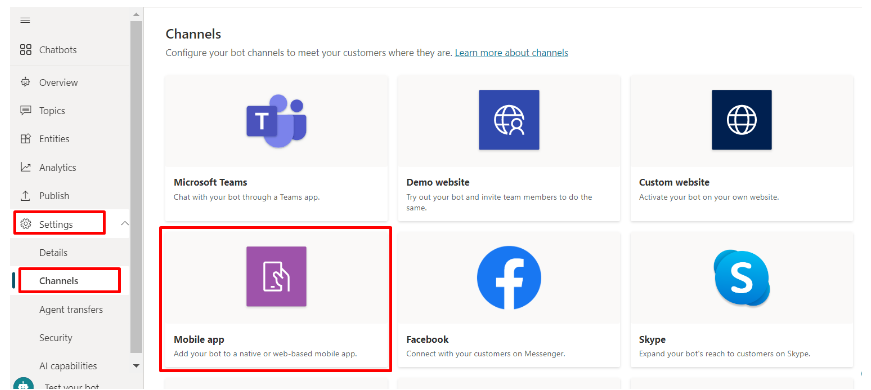Select the Microsoft Teams channel title

[211, 183]
